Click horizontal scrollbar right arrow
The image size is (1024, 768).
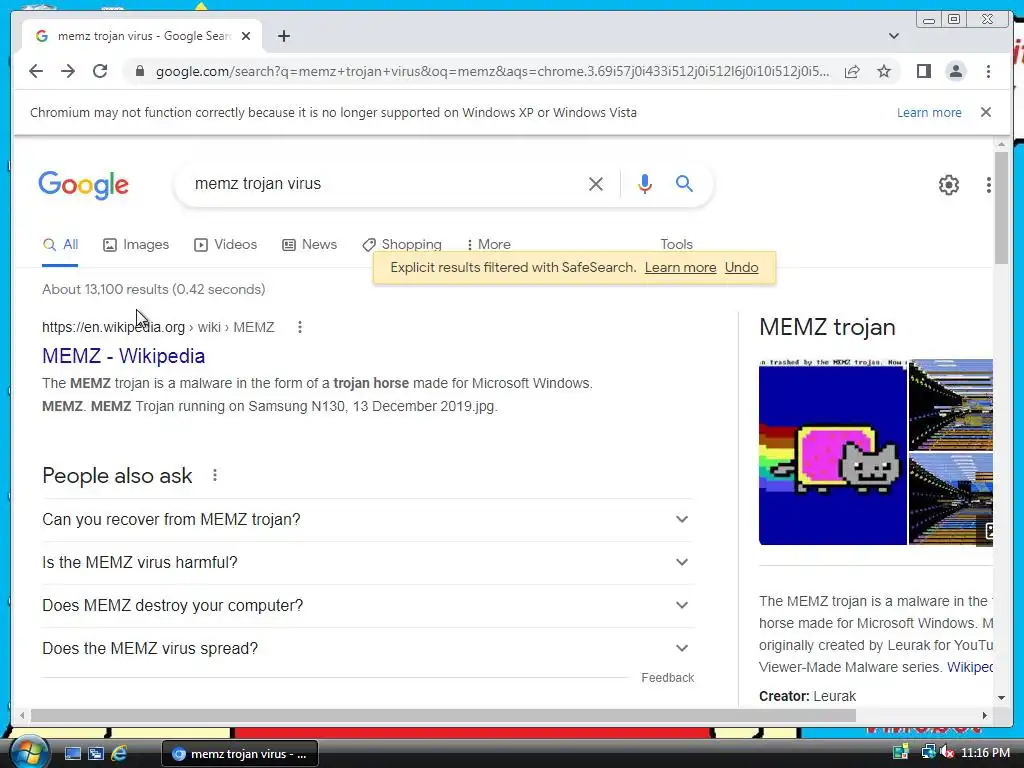(x=985, y=716)
